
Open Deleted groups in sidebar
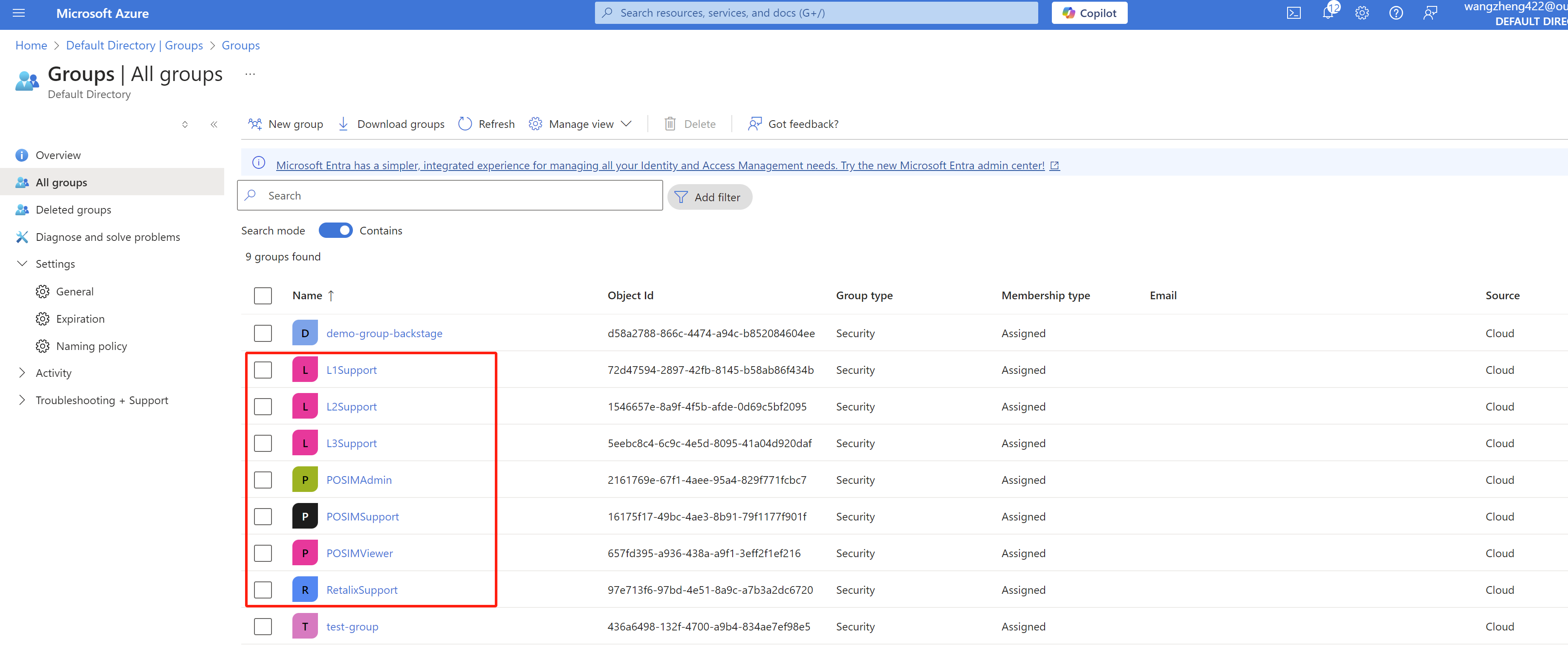[73, 209]
